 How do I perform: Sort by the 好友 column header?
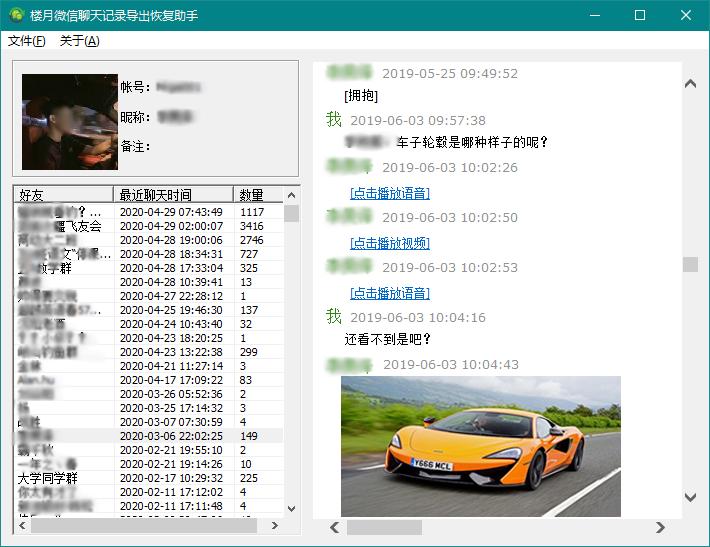coord(63,195)
